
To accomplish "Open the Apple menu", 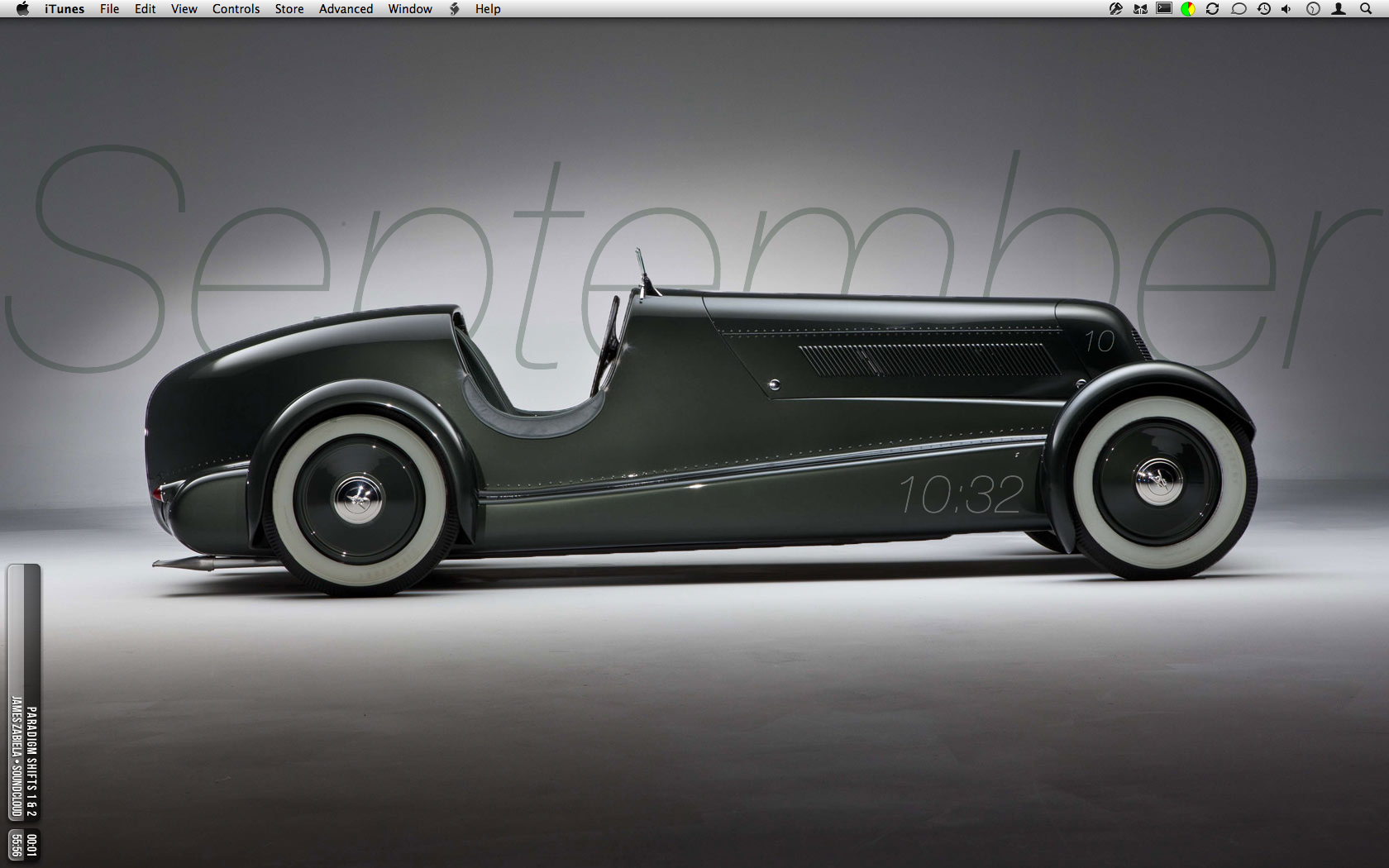I will (22, 9).
